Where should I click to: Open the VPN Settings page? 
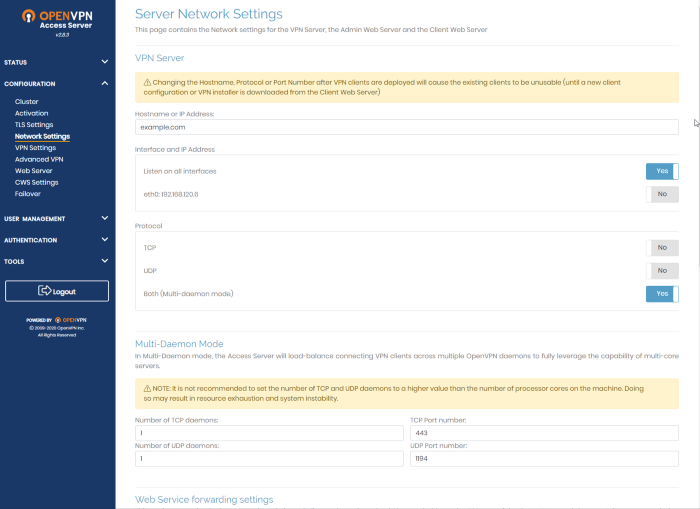35,147
